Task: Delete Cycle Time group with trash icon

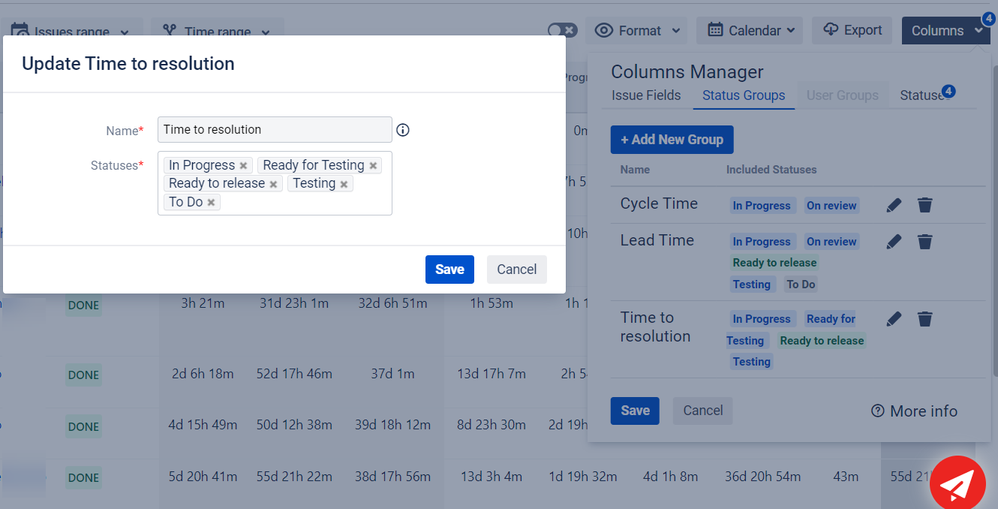Action: pyautogui.click(x=925, y=205)
